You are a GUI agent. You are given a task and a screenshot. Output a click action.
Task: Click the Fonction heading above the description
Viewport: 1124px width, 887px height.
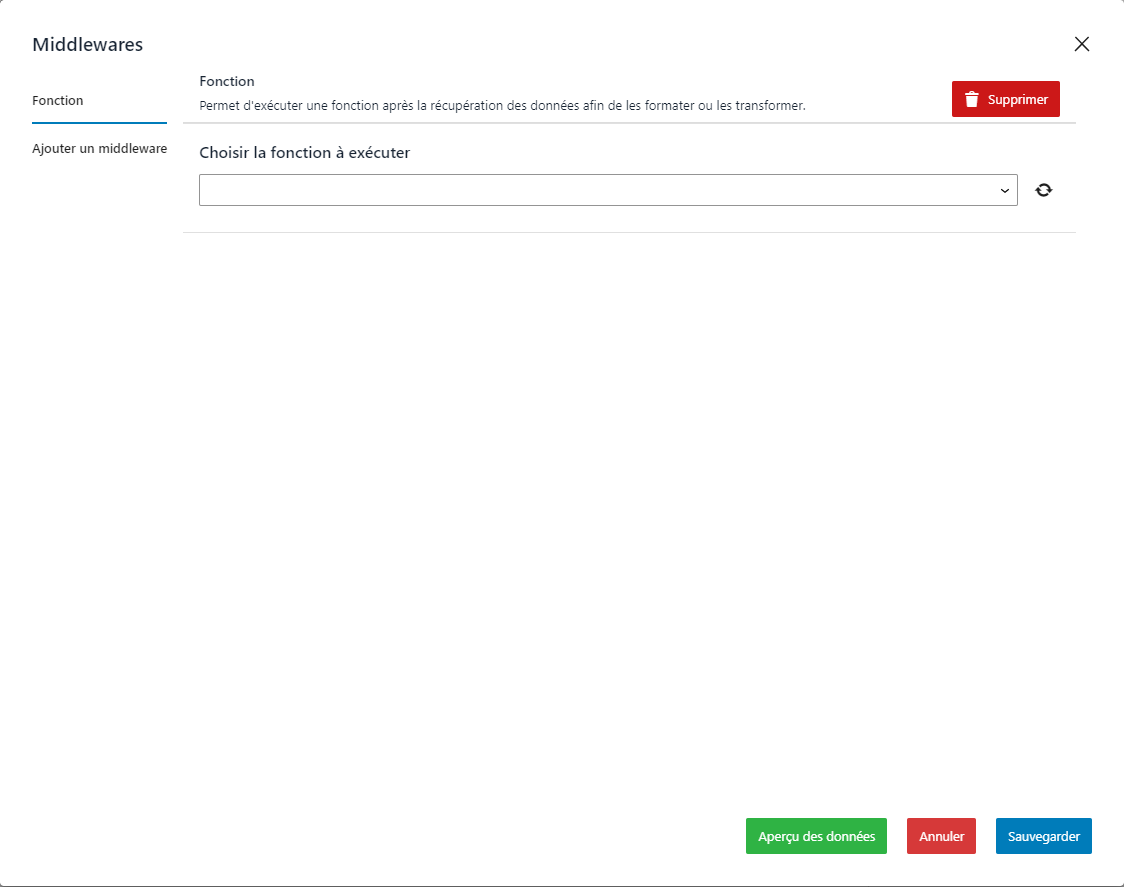coord(227,81)
